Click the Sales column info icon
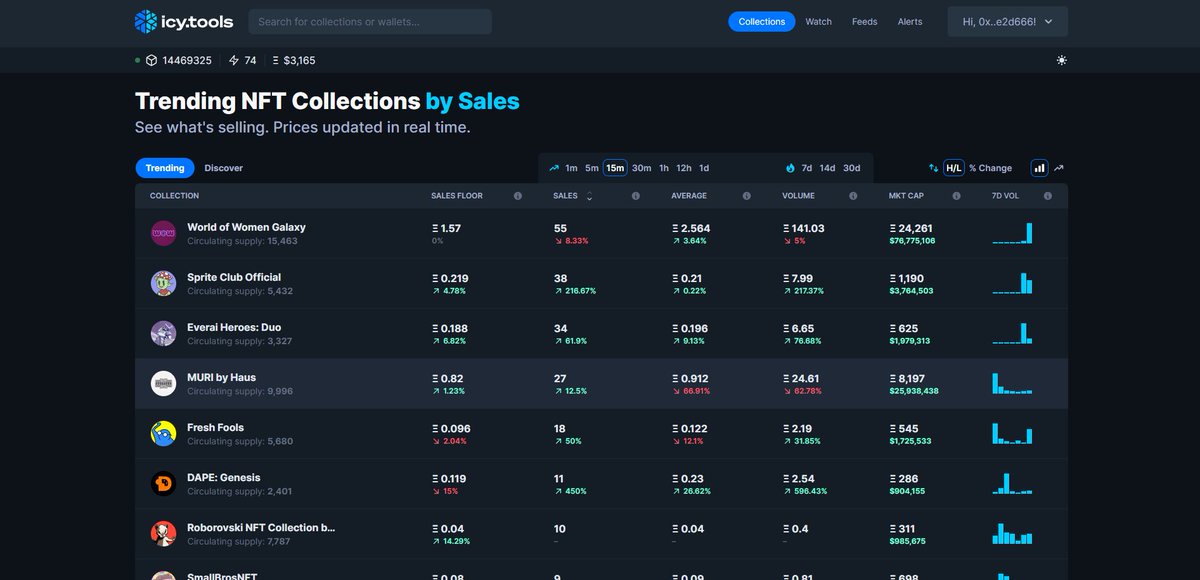Viewport: 1200px width, 580px height. coord(636,196)
